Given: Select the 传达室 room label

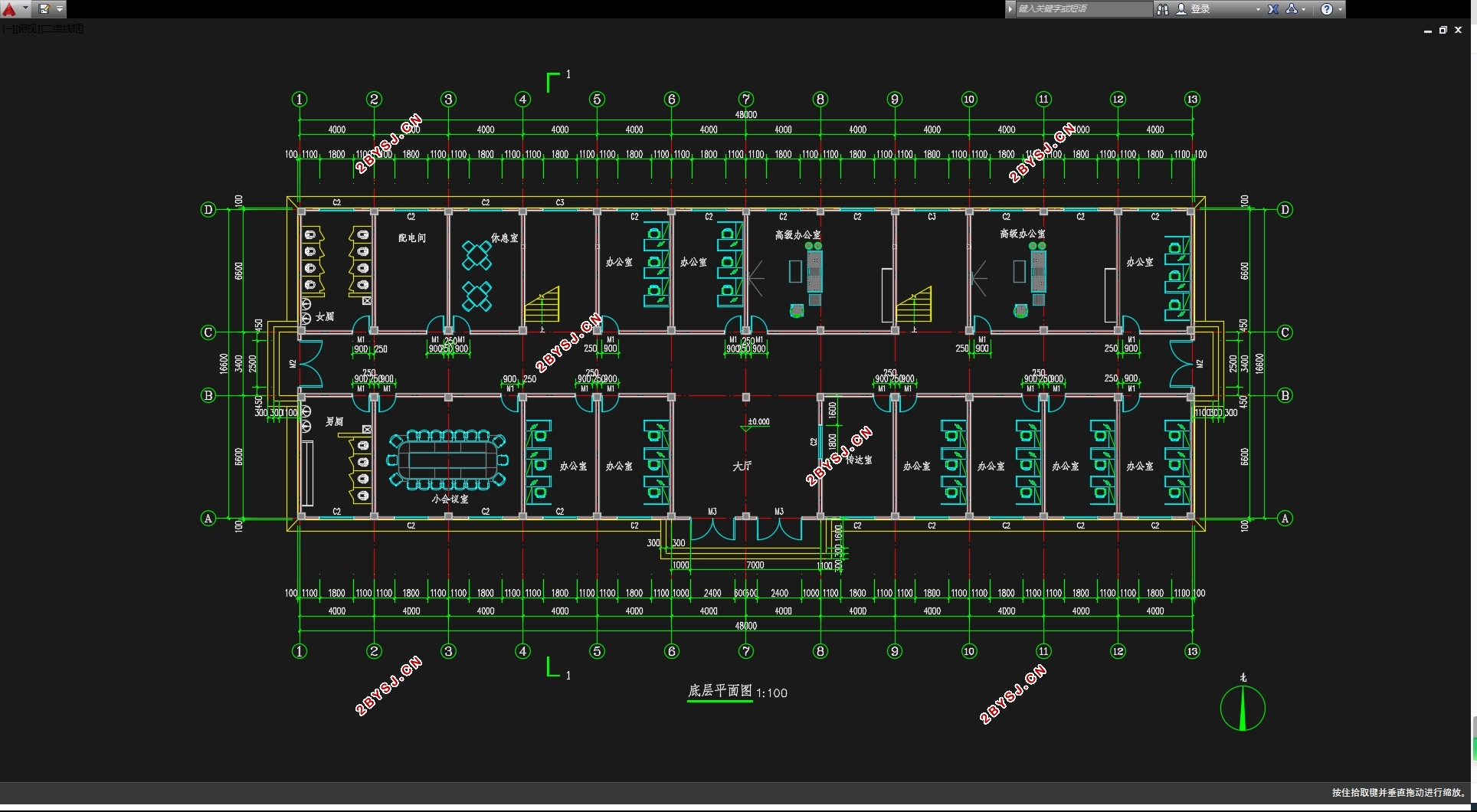Looking at the screenshot, I should (x=859, y=460).
